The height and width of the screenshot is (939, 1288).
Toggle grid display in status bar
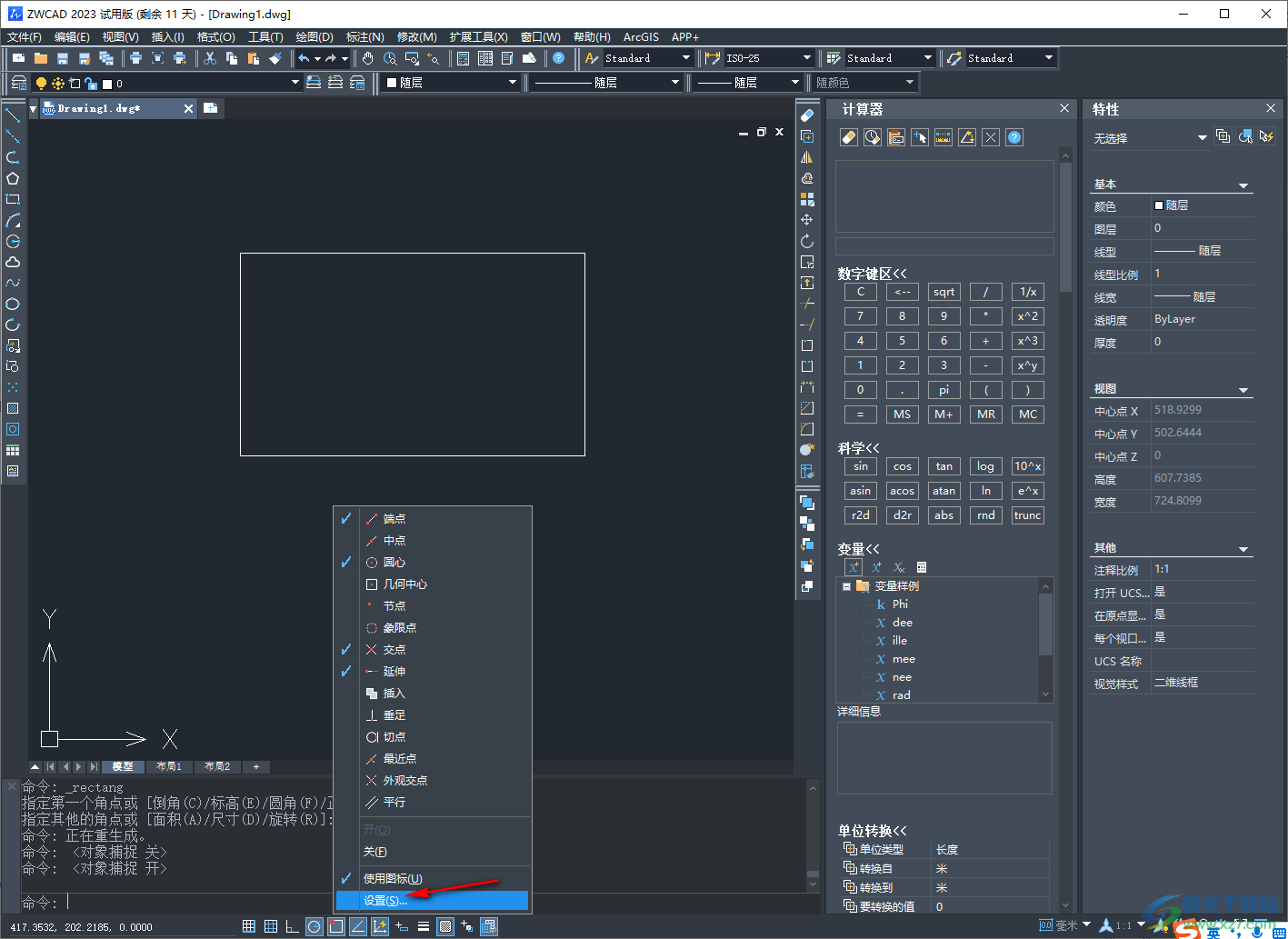click(249, 926)
